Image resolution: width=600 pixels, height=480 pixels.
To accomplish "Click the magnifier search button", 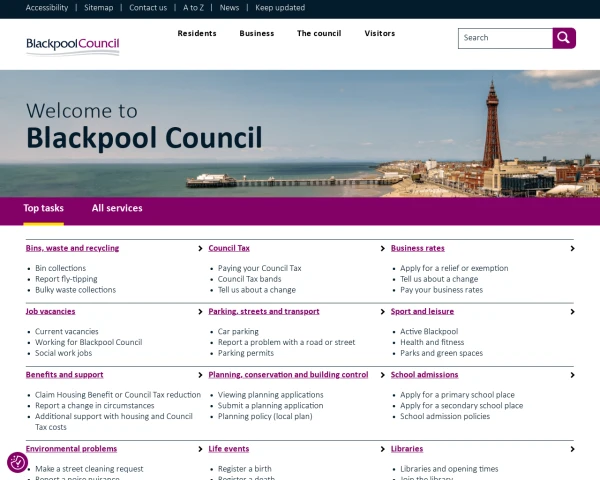I will (564, 38).
